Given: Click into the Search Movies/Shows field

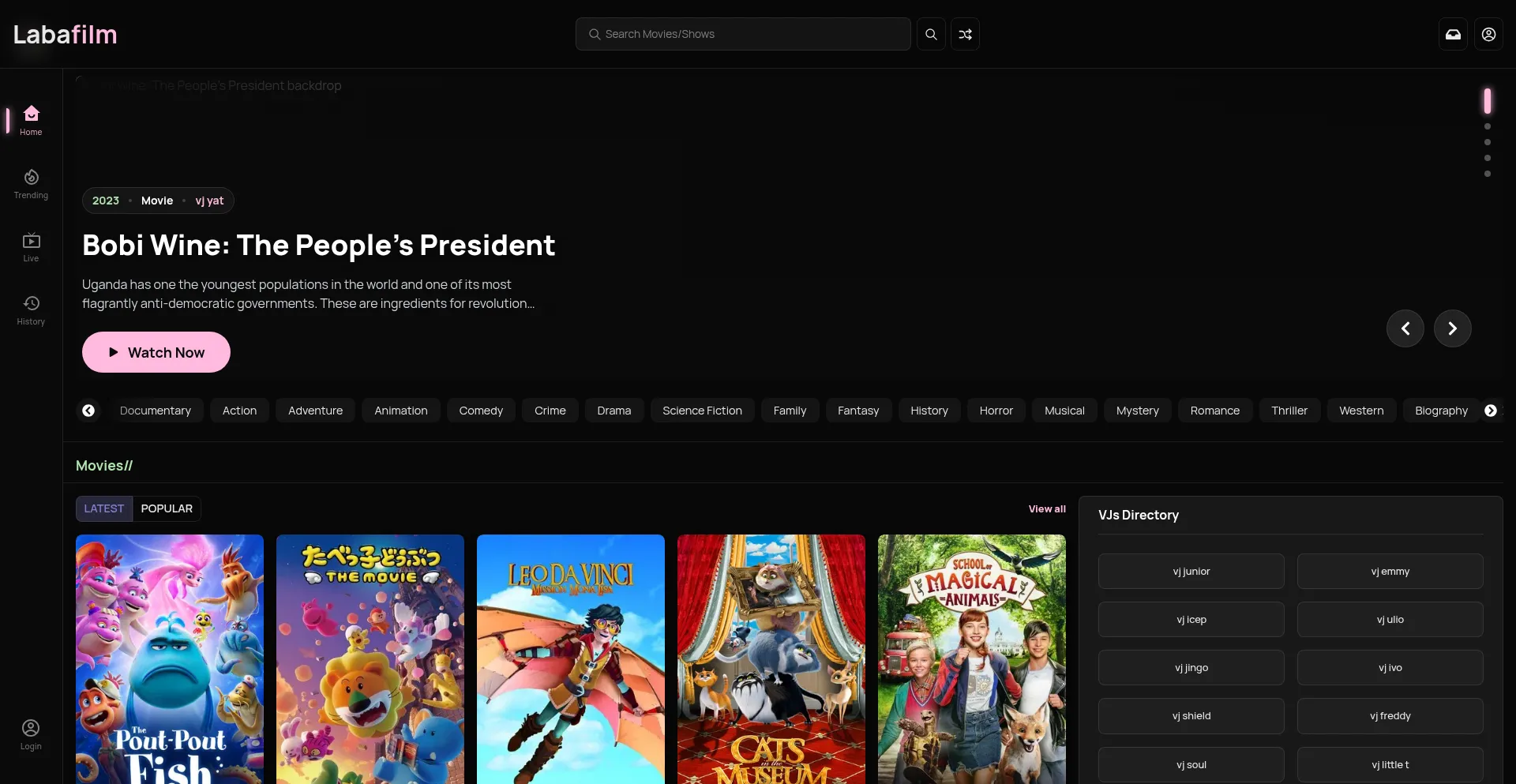Looking at the screenshot, I should point(743,34).
